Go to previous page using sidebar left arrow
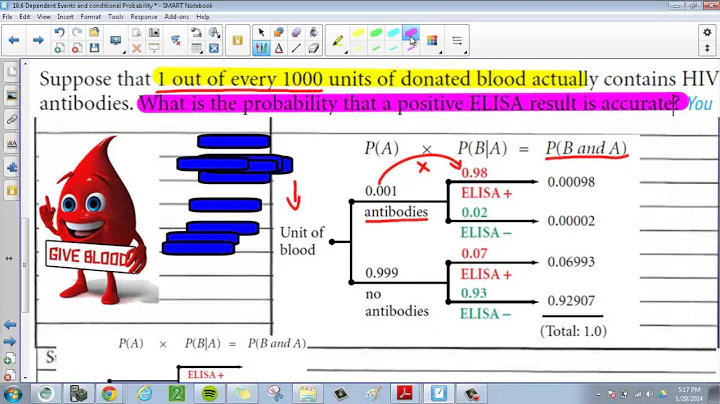 click(10, 325)
